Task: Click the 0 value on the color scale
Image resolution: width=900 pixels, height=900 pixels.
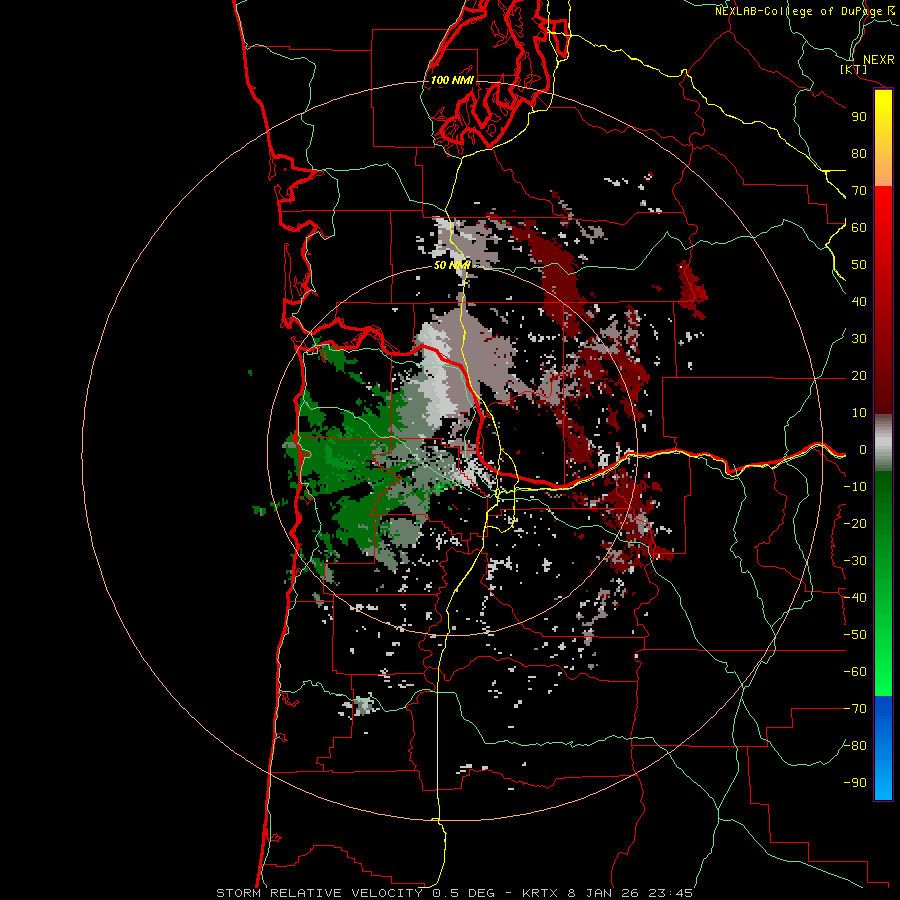Action: [863, 449]
